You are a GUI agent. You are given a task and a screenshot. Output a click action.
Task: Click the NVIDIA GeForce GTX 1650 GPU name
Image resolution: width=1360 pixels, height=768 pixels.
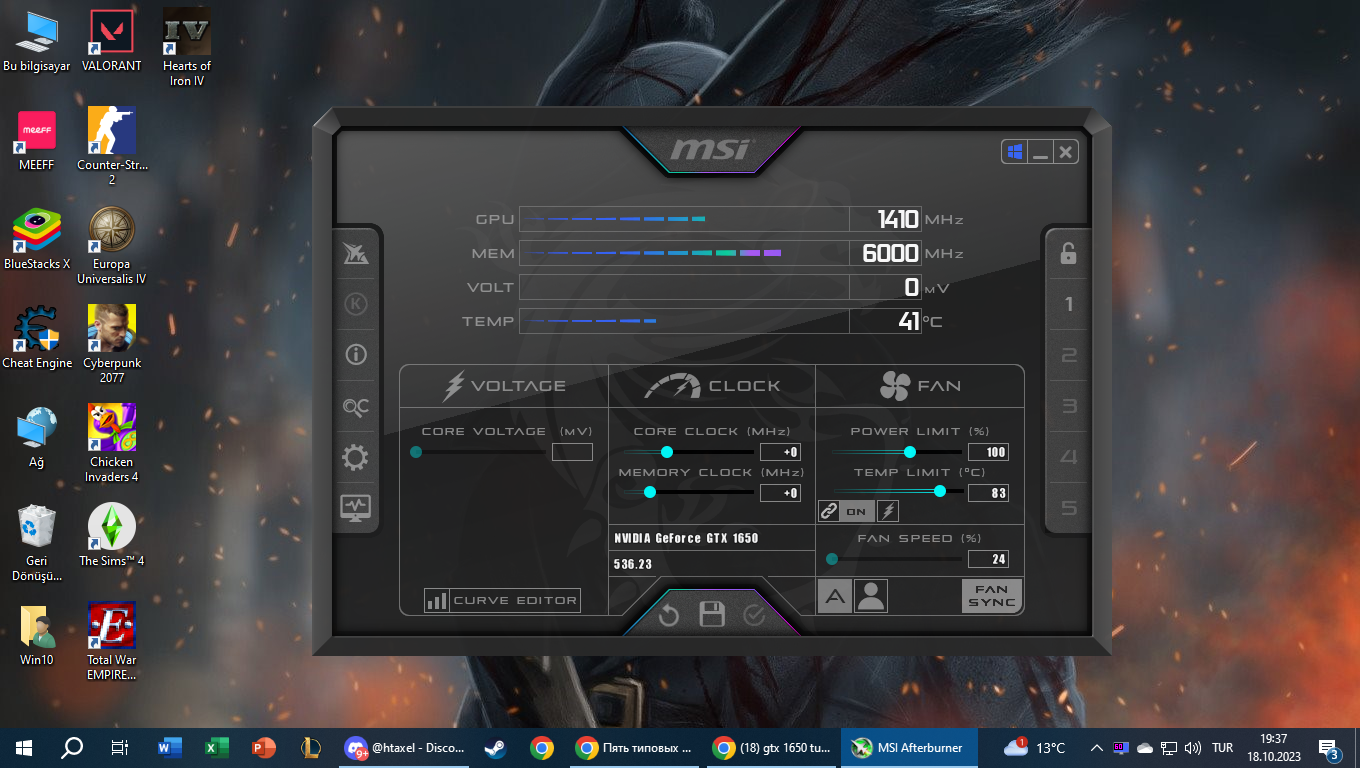click(x=686, y=538)
